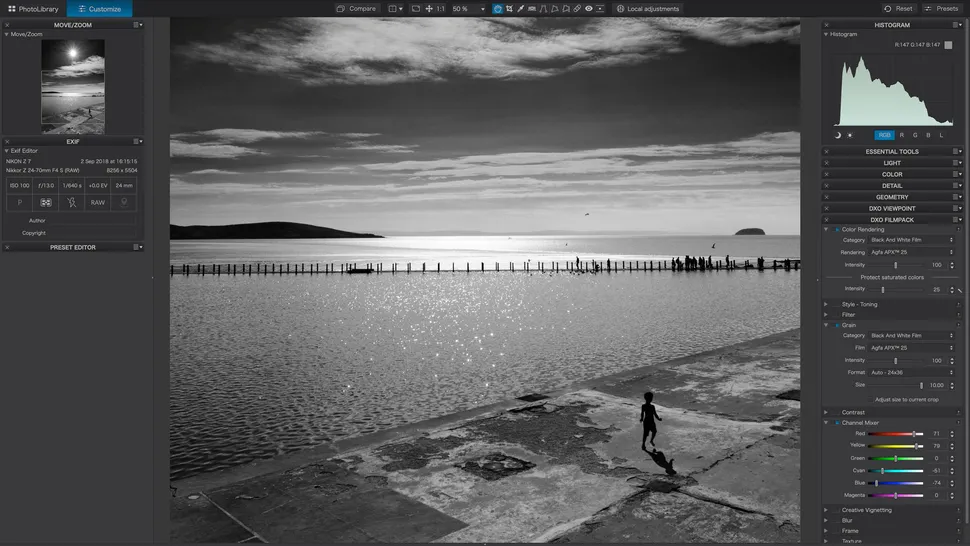Screen dimensions: 970x546
Task: Click the 1:1 zoom icon
Action: pos(441,9)
